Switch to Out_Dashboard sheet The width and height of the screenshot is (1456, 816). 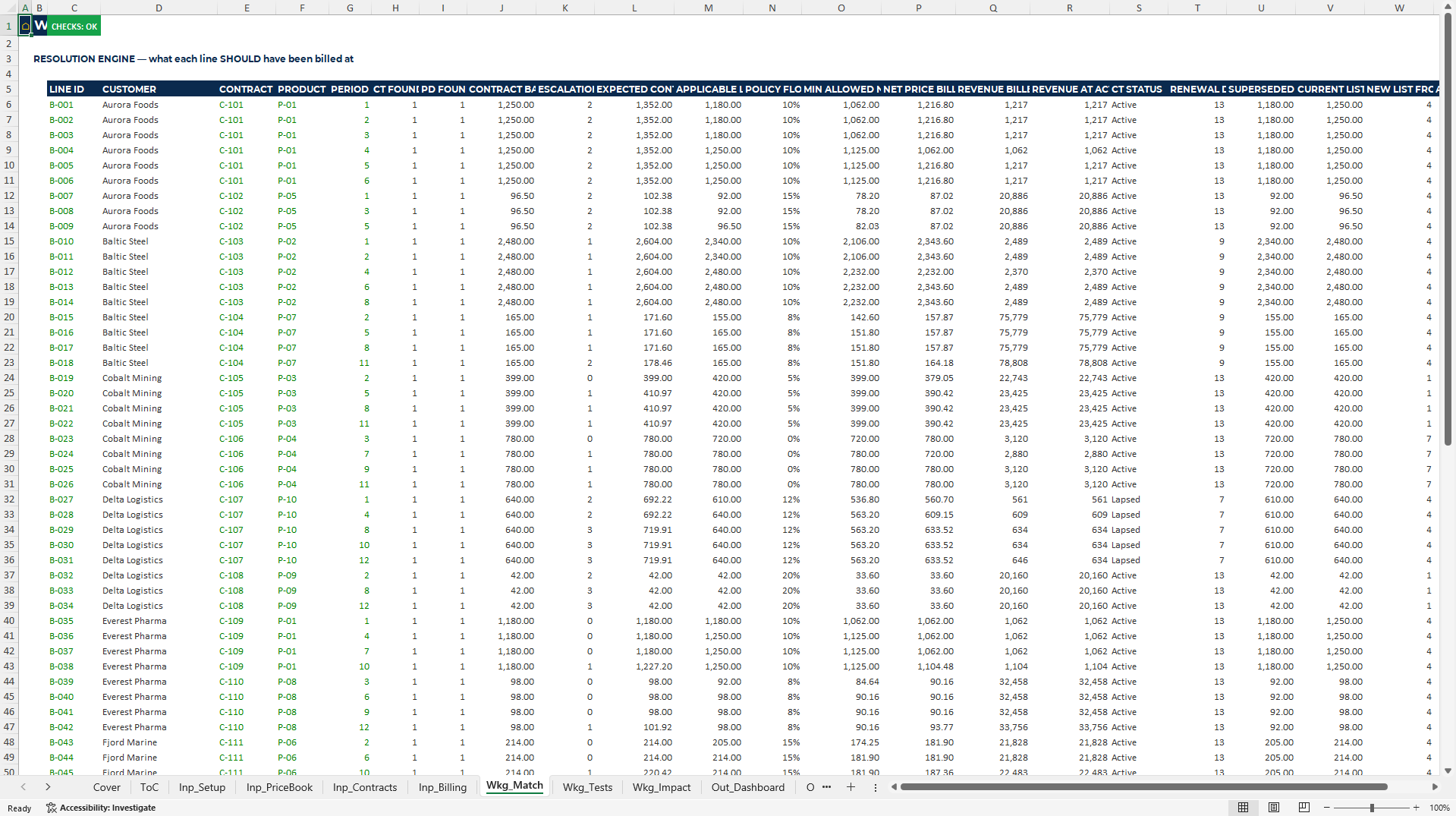pos(747,787)
